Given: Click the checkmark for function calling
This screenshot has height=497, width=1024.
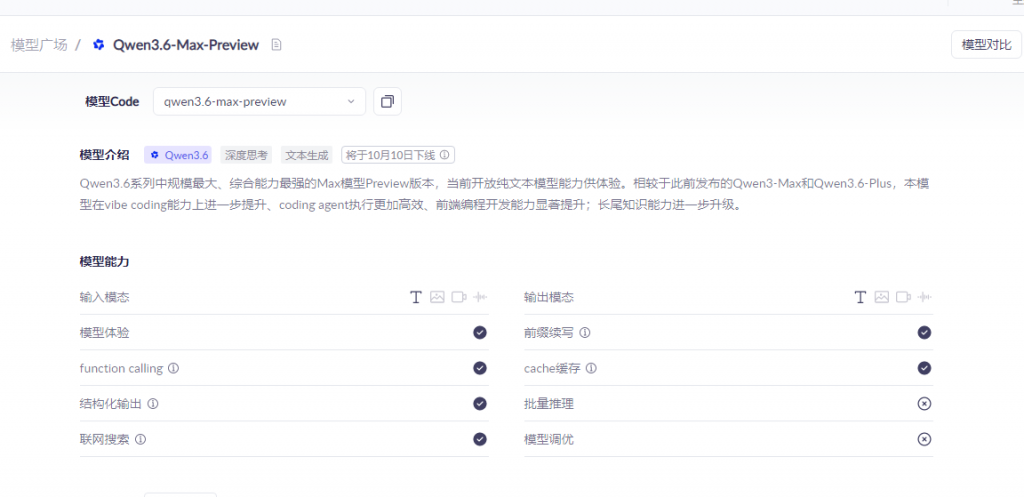Looking at the screenshot, I should (480, 368).
